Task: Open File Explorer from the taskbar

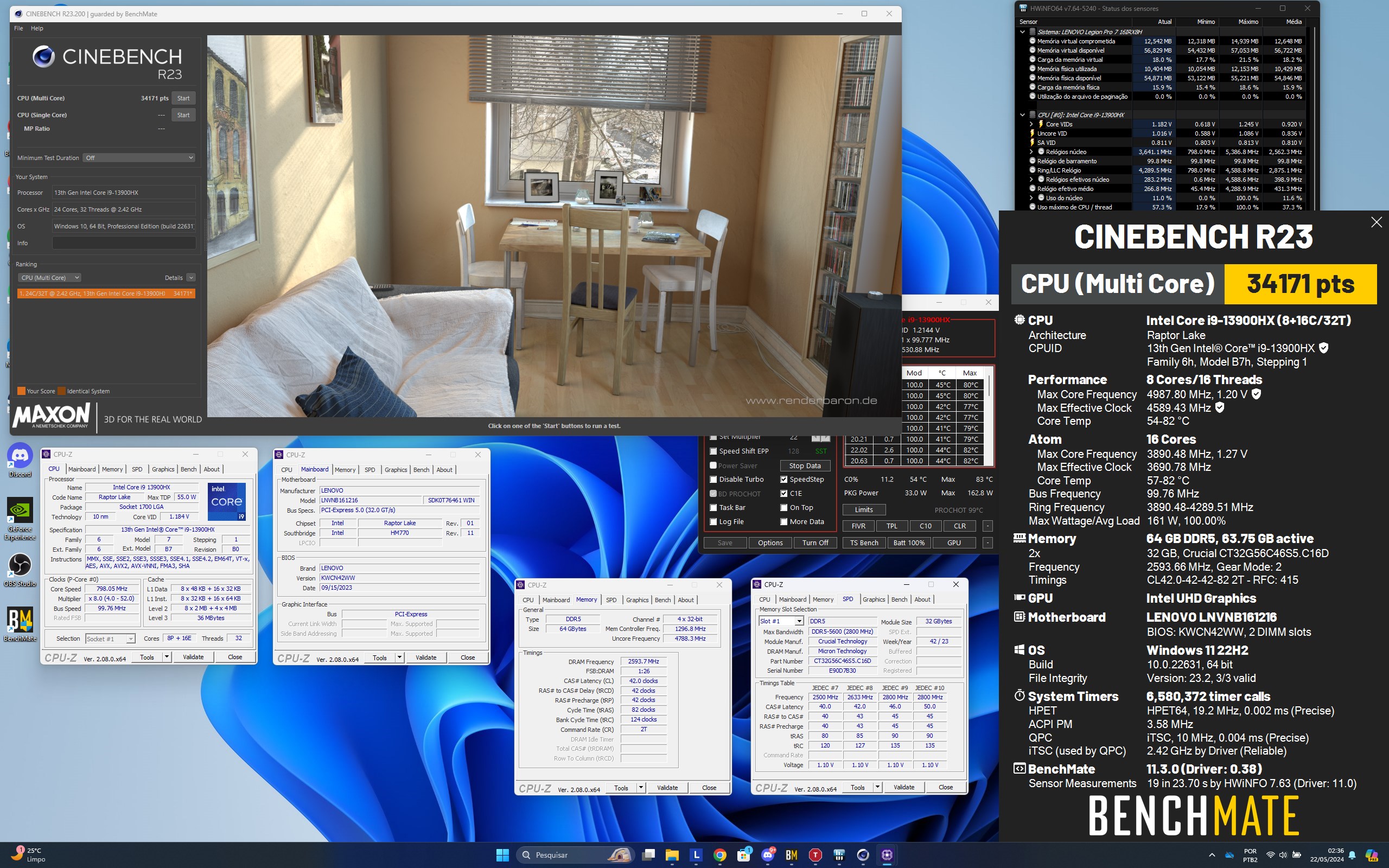Action: [672, 855]
